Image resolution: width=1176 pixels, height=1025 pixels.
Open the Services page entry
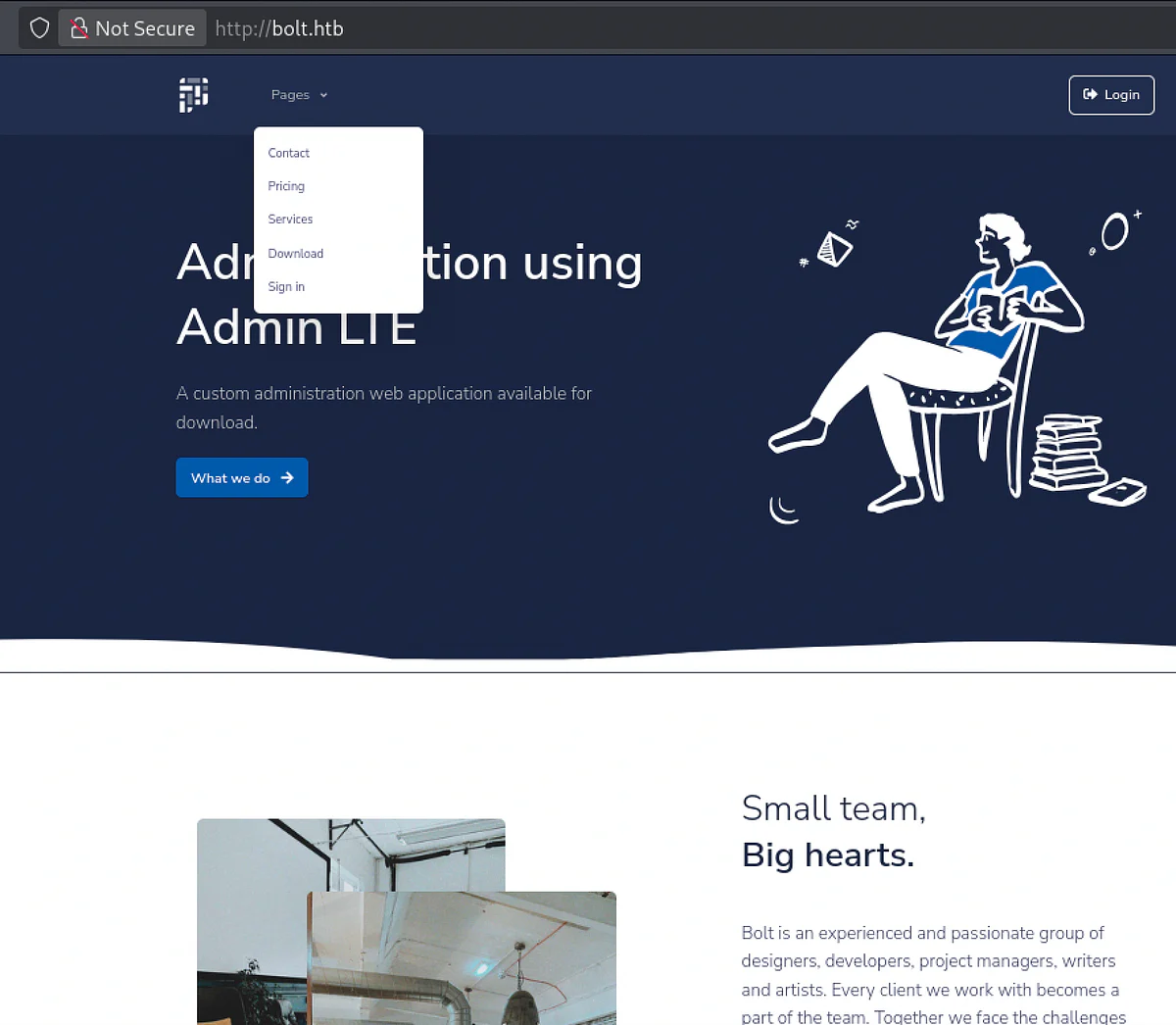[290, 220]
